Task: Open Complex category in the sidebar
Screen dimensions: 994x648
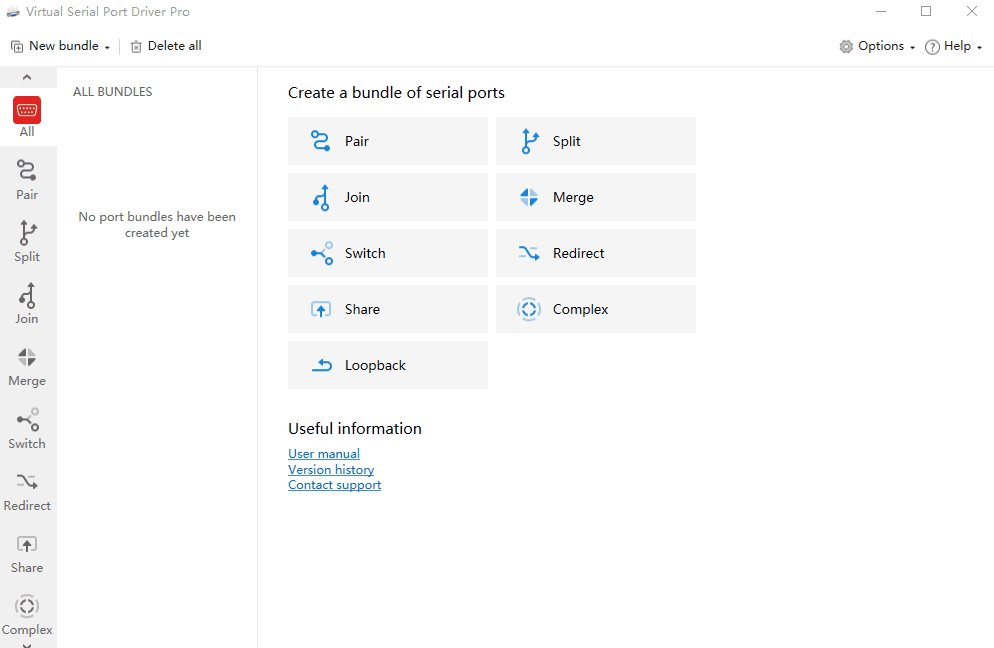Action: [27, 615]
